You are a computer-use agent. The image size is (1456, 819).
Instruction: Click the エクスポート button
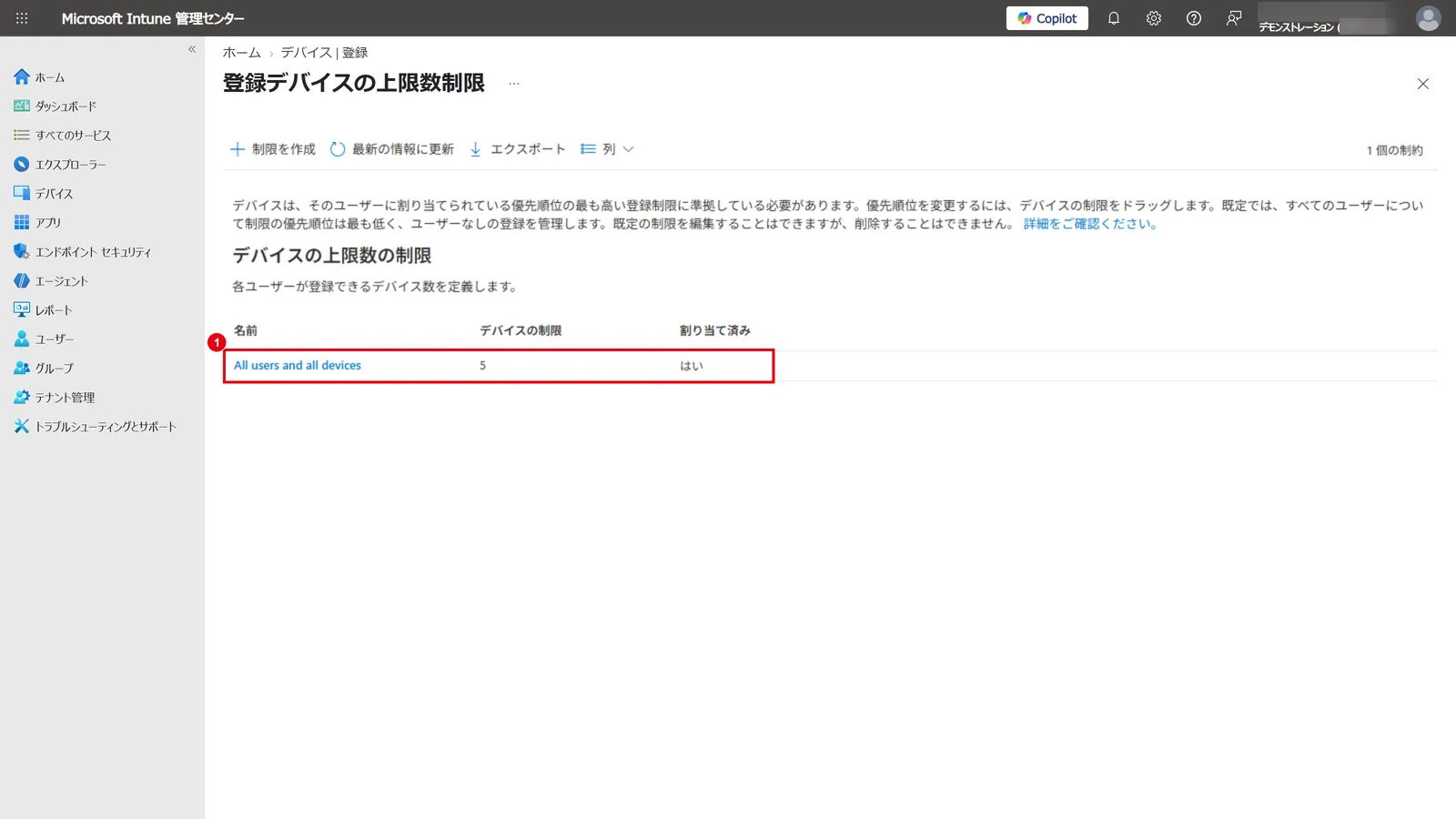[518, 149]
